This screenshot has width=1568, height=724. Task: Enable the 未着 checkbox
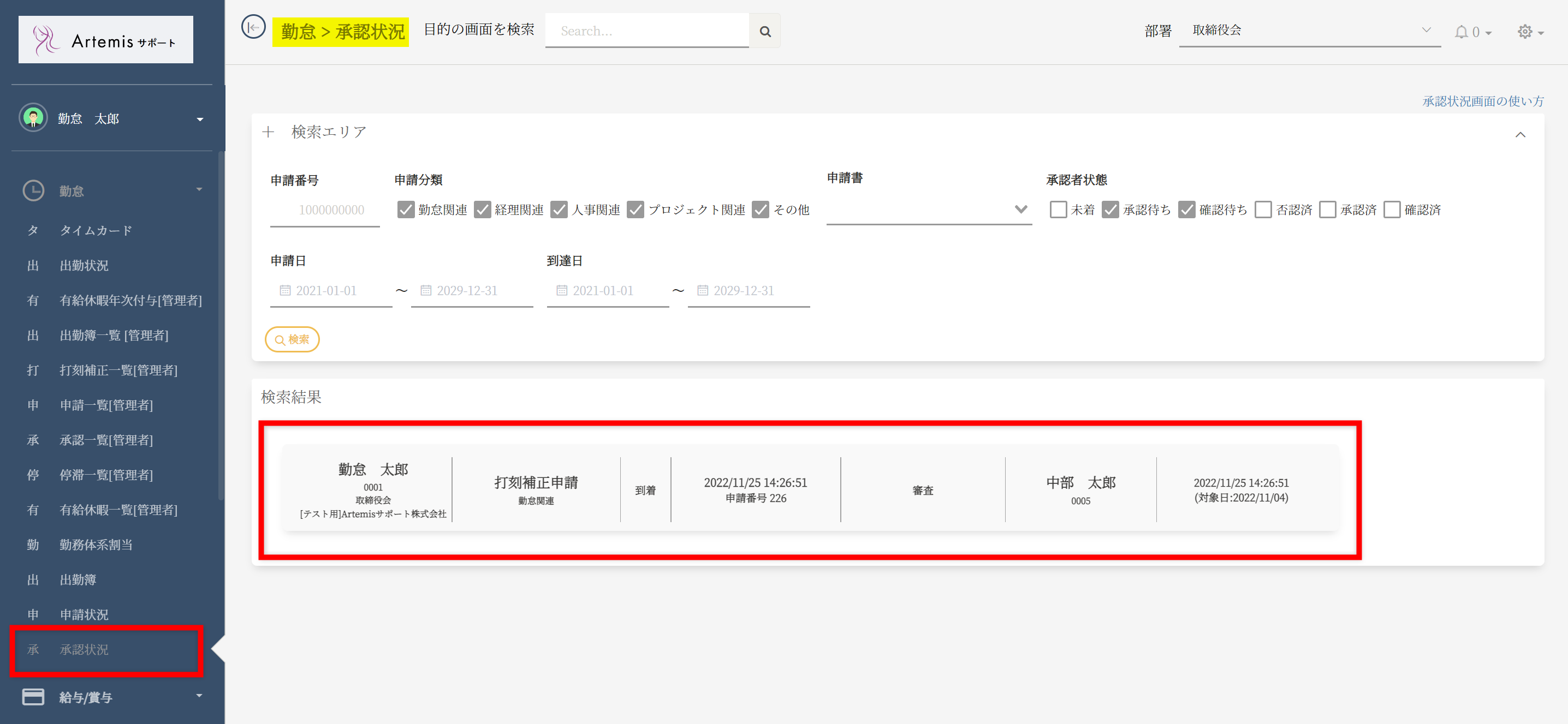coord(1058,210)
